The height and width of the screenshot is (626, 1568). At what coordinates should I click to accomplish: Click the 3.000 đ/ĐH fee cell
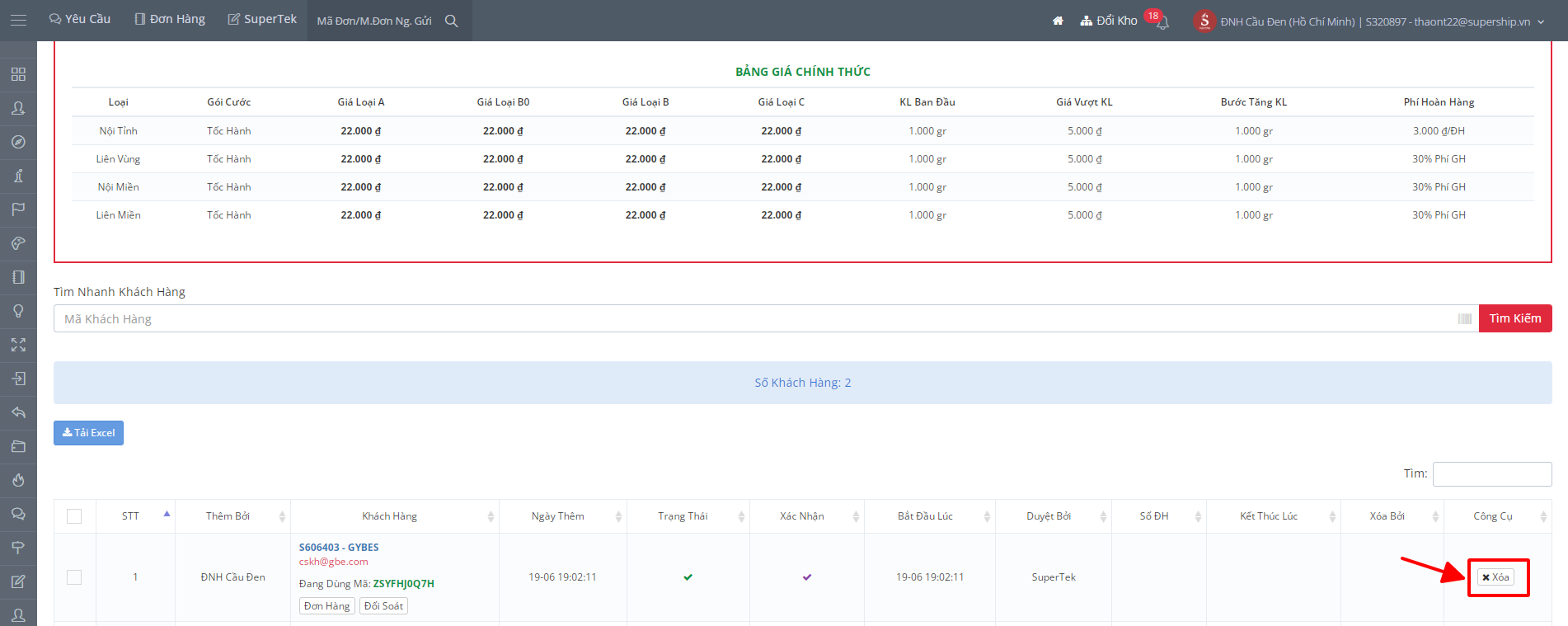tap(1439, 131)
